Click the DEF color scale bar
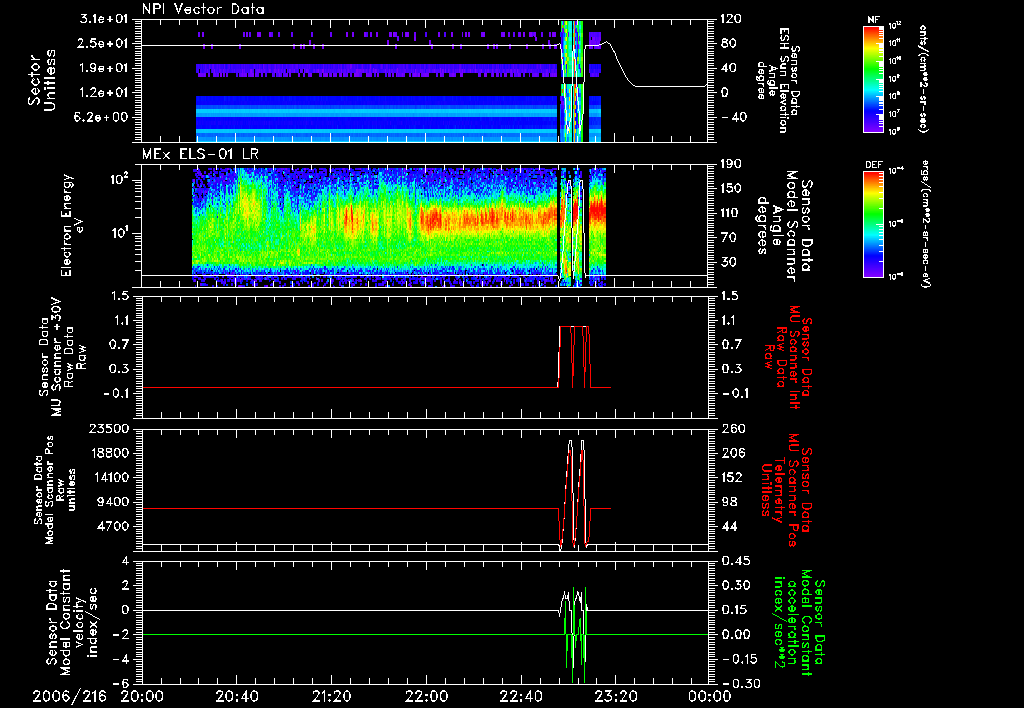This screenshot has height=708, width=1024. tap(871, 222)
